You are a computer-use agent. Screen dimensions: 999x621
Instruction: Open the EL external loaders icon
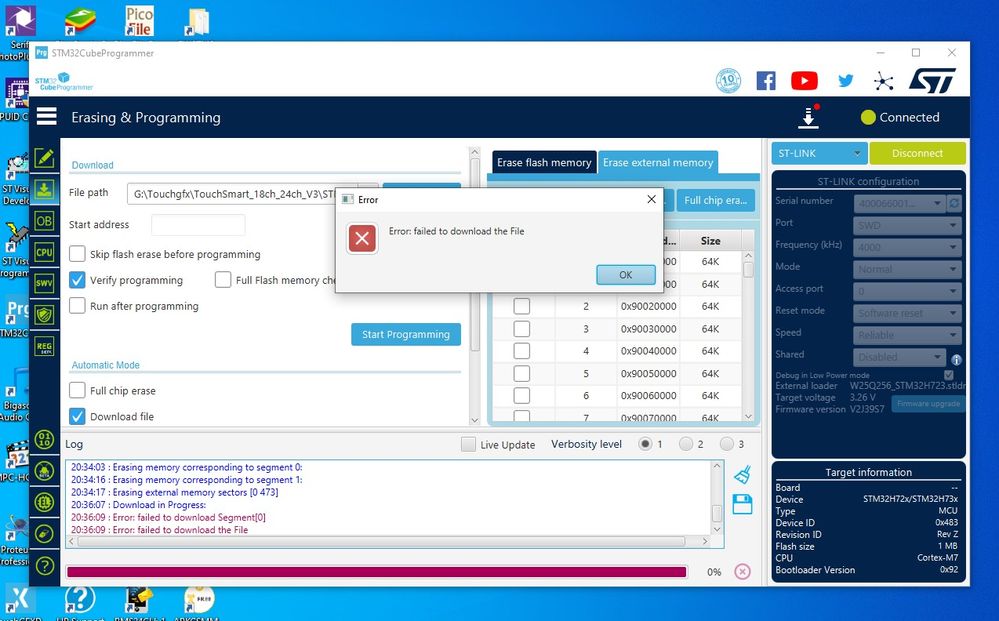point(44,502)
